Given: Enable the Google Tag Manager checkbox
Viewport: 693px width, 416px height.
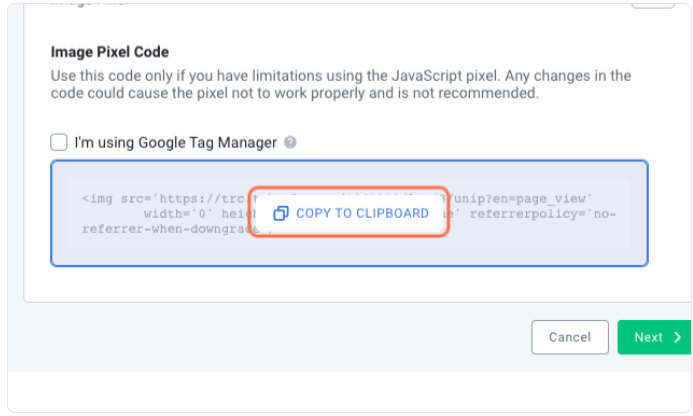Looking at the screenshot, I should [59, 143].
